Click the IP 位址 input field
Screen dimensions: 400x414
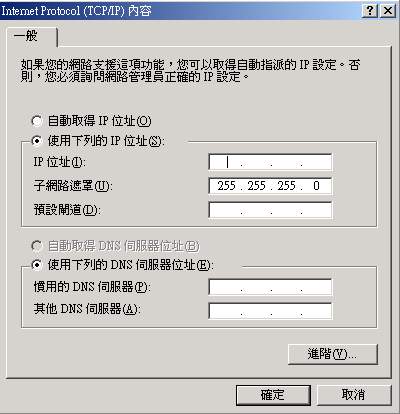270,162
